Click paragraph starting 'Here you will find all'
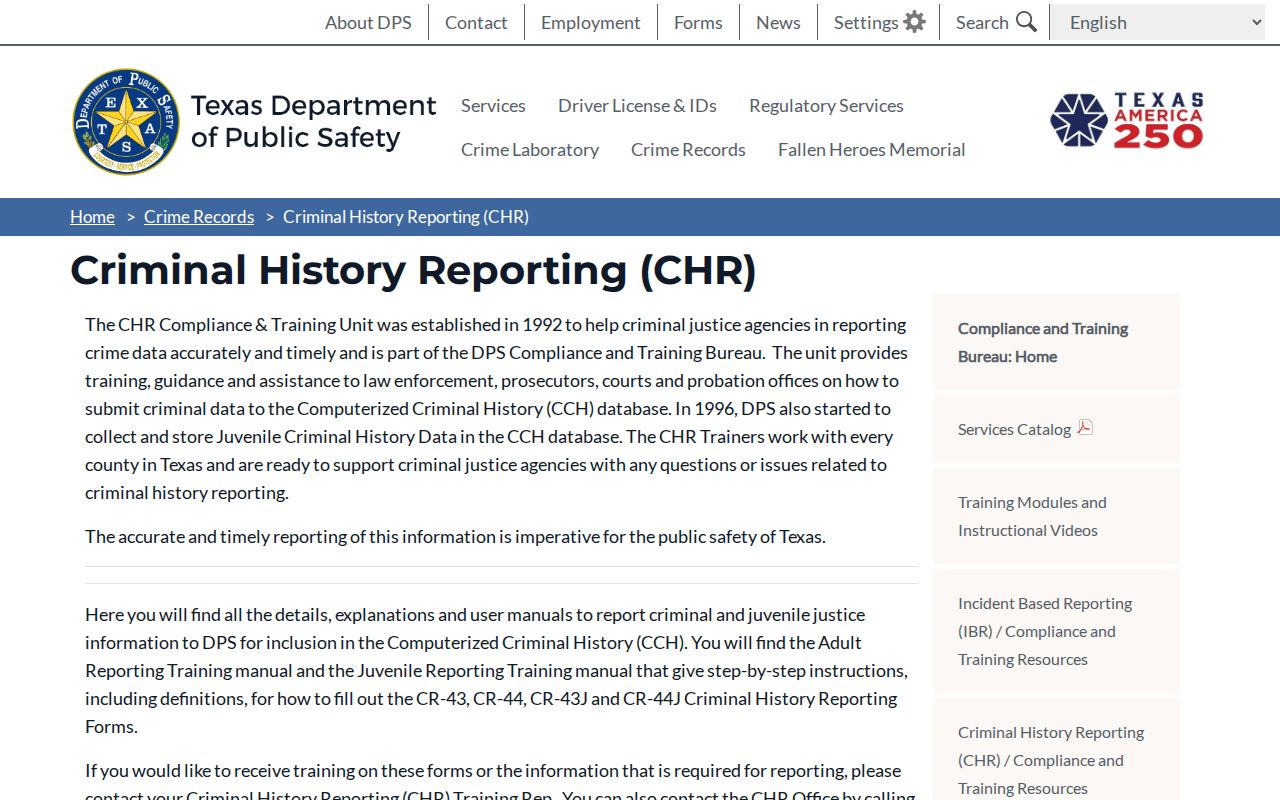This screenshot has width=1280, height=800. pos(497,670)
